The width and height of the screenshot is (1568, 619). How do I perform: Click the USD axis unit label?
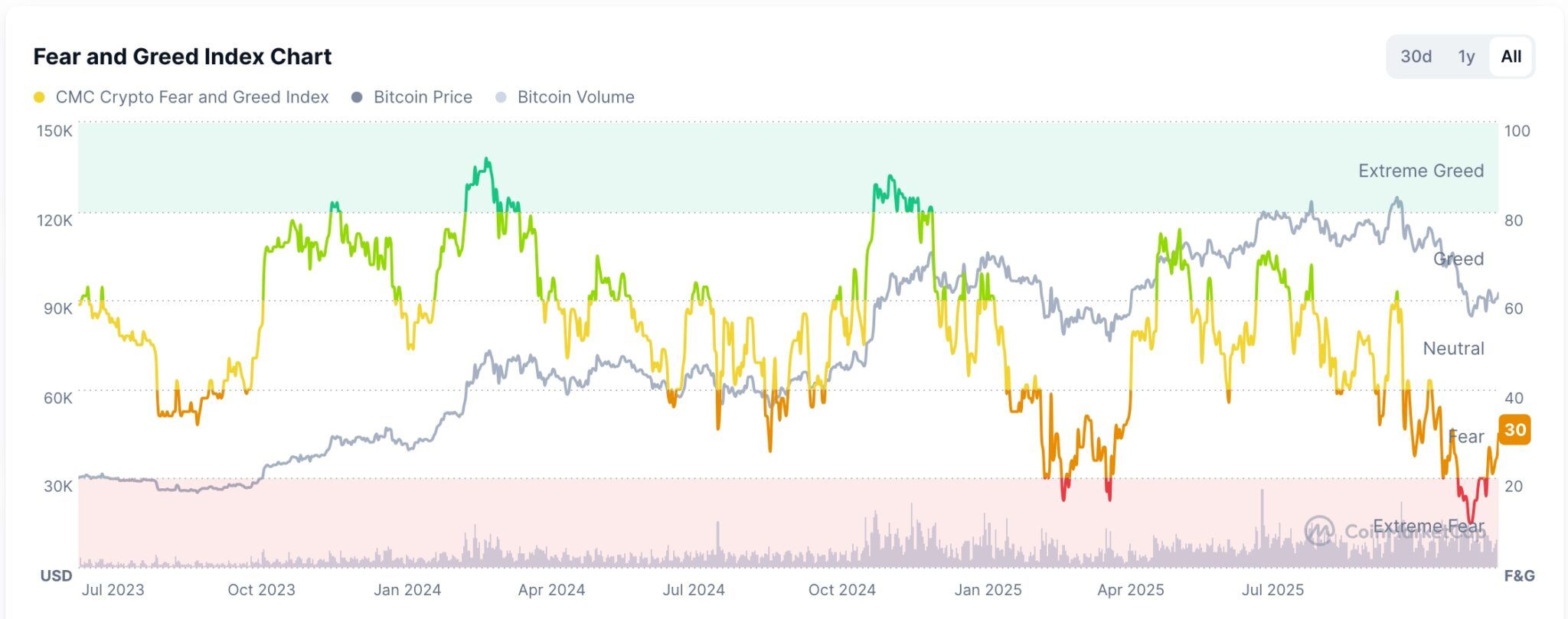coord(56,575)
